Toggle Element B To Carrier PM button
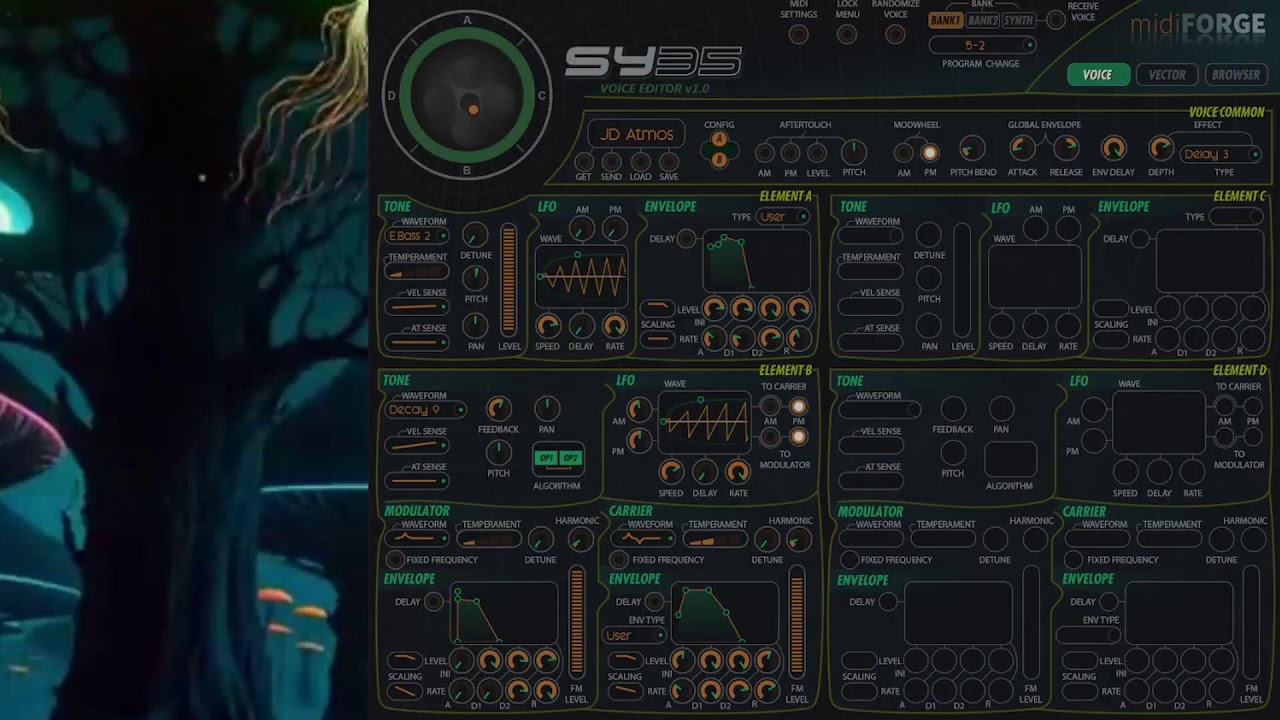 pyautogui.click(x=798, y=406)
